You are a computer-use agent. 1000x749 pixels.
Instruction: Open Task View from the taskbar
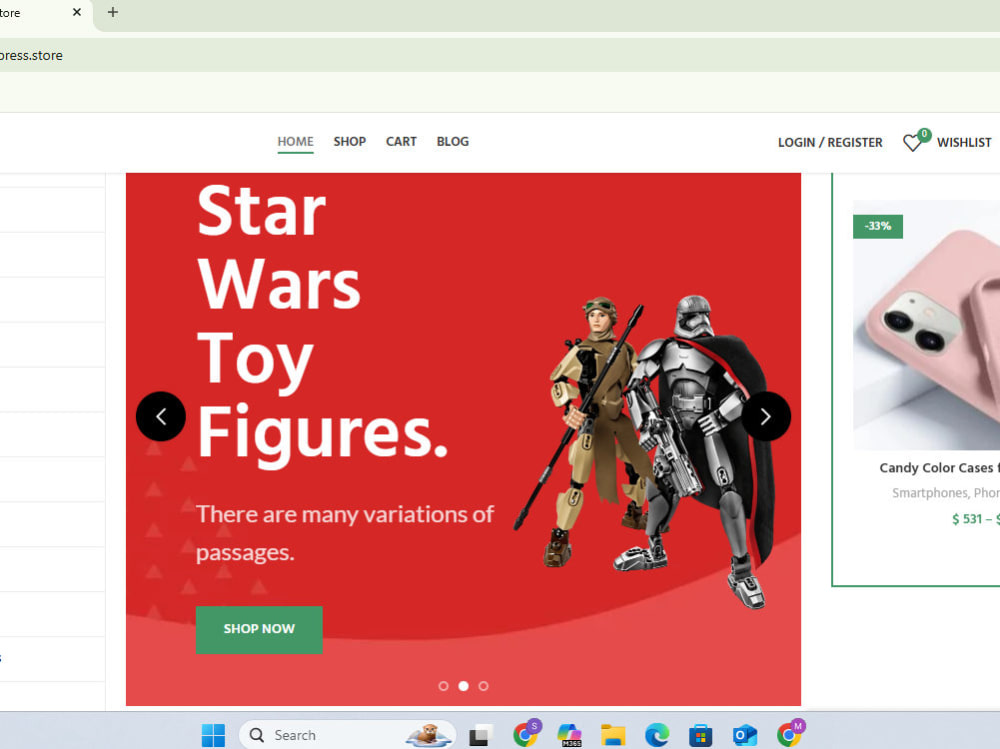[x=481, y=735]
